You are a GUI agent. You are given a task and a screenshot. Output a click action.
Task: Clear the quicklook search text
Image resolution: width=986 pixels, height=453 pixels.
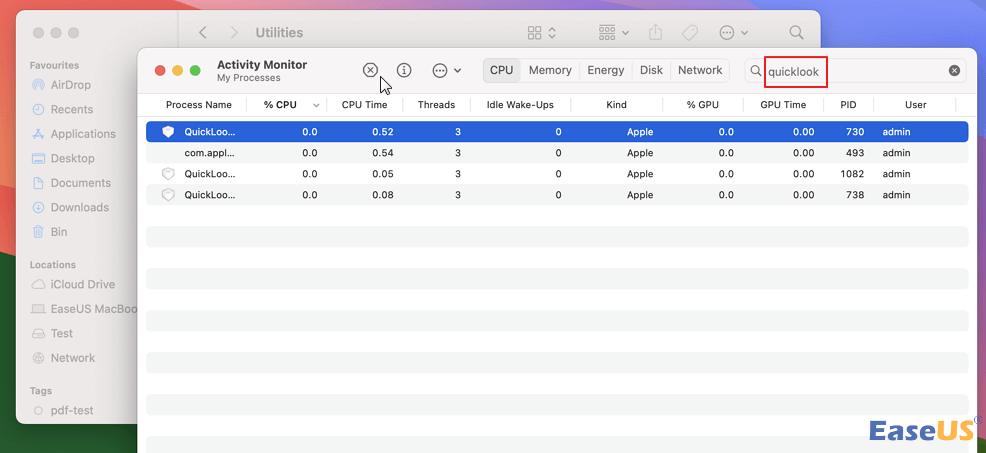point(954,71)
